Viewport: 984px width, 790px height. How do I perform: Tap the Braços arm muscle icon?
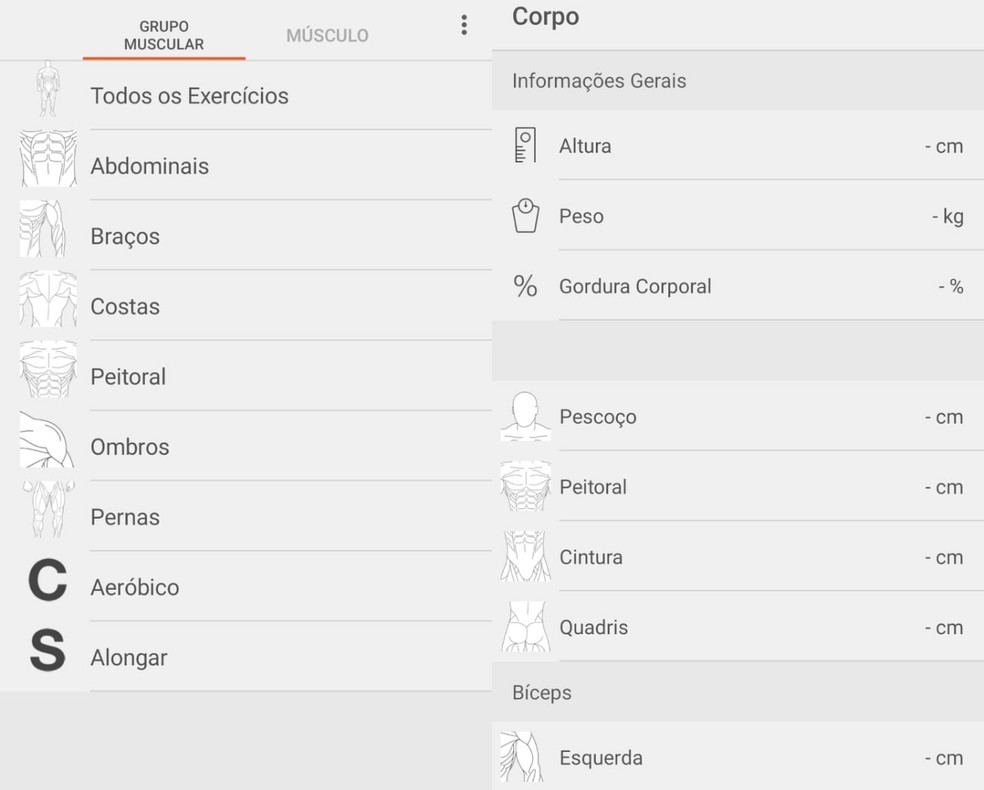tap(44, 230)
